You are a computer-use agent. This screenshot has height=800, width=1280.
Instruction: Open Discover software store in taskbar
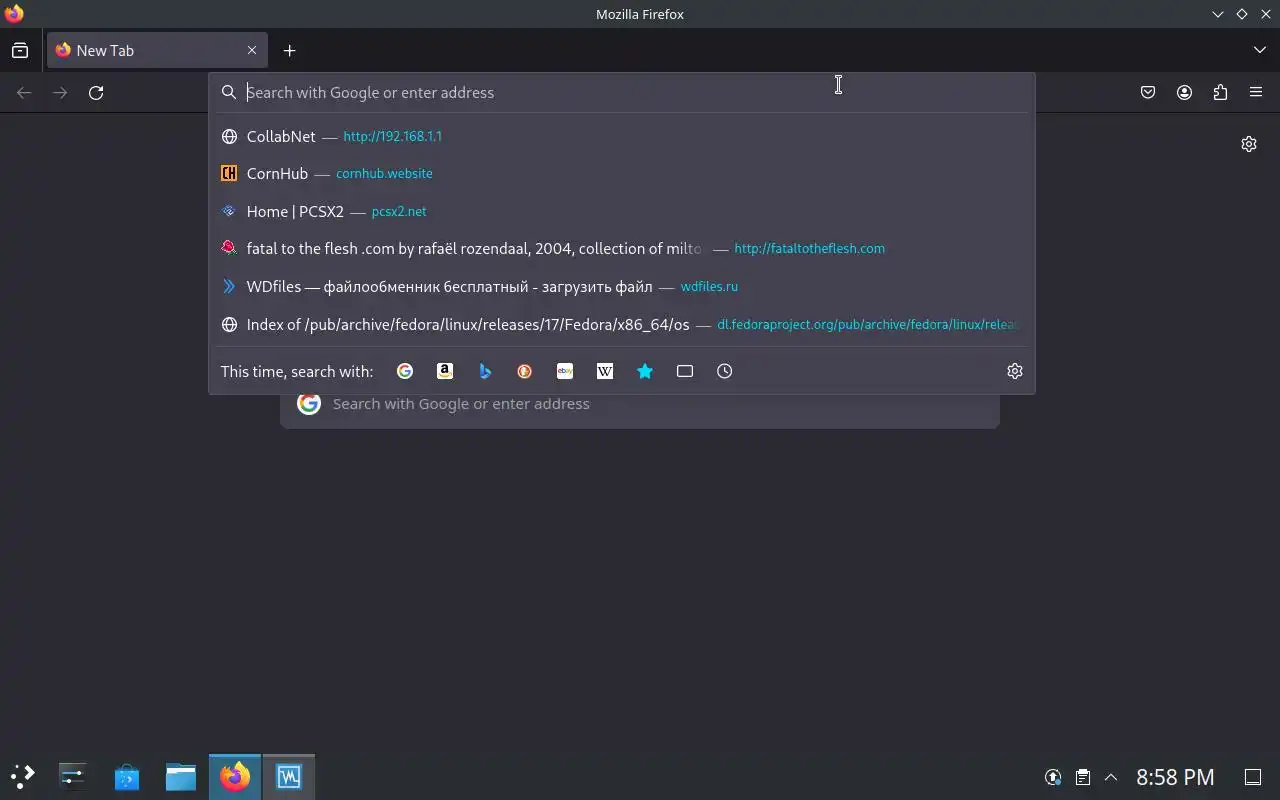127,776
